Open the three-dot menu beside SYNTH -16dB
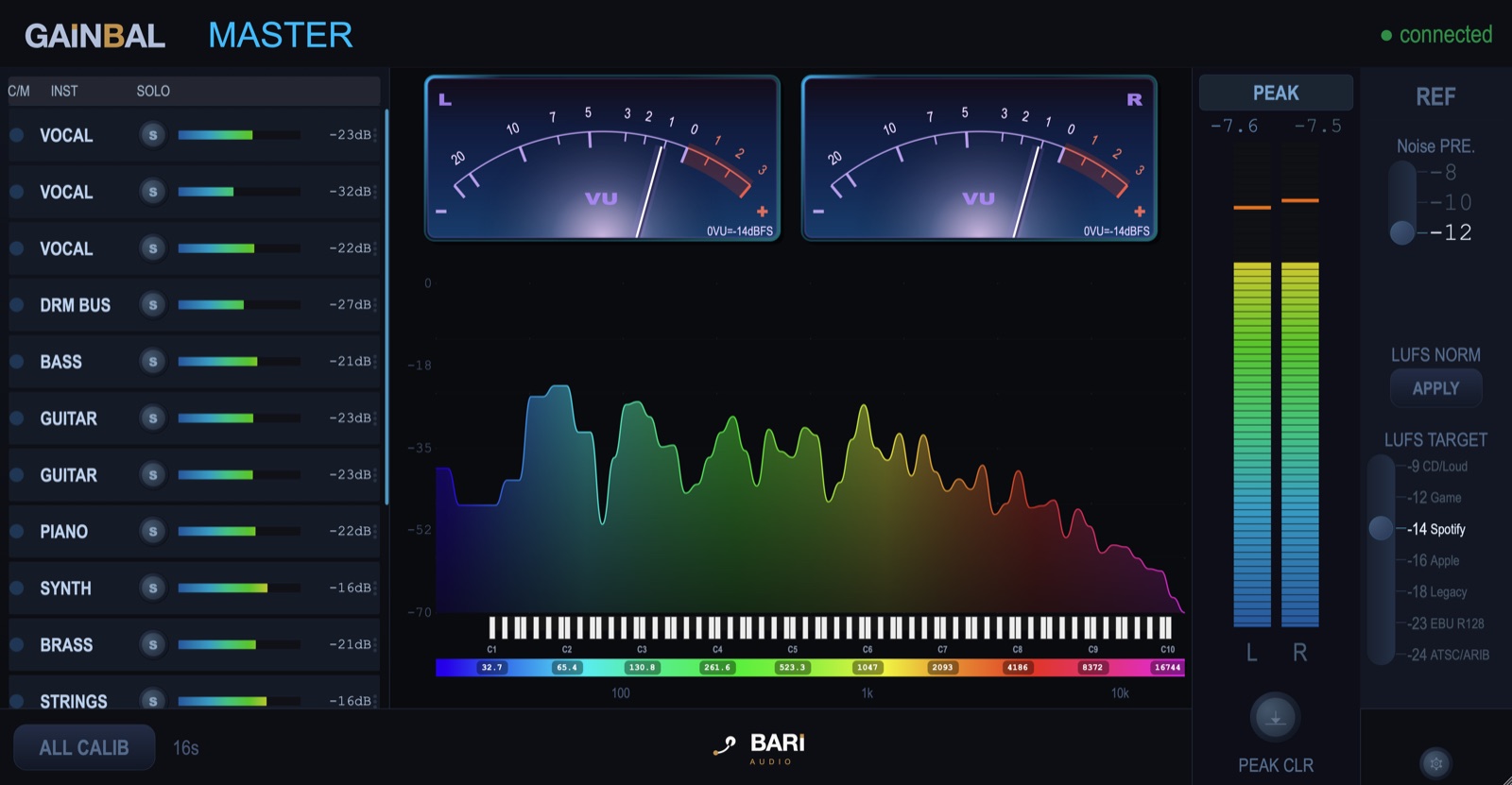Image resolution: width=1512 pixels, height=785 pixels. [375, 588]
